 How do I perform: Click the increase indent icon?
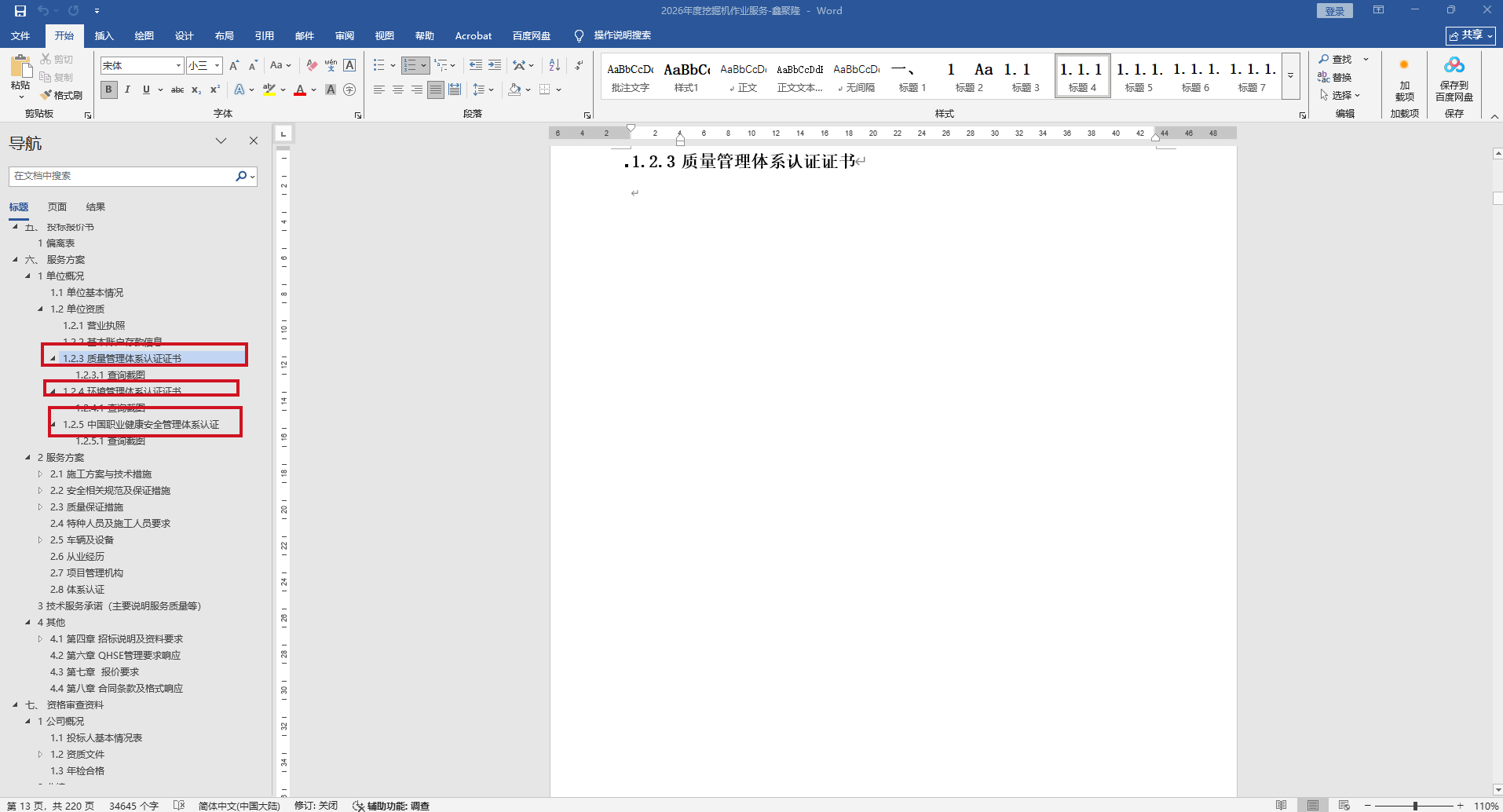click(495, 65)
